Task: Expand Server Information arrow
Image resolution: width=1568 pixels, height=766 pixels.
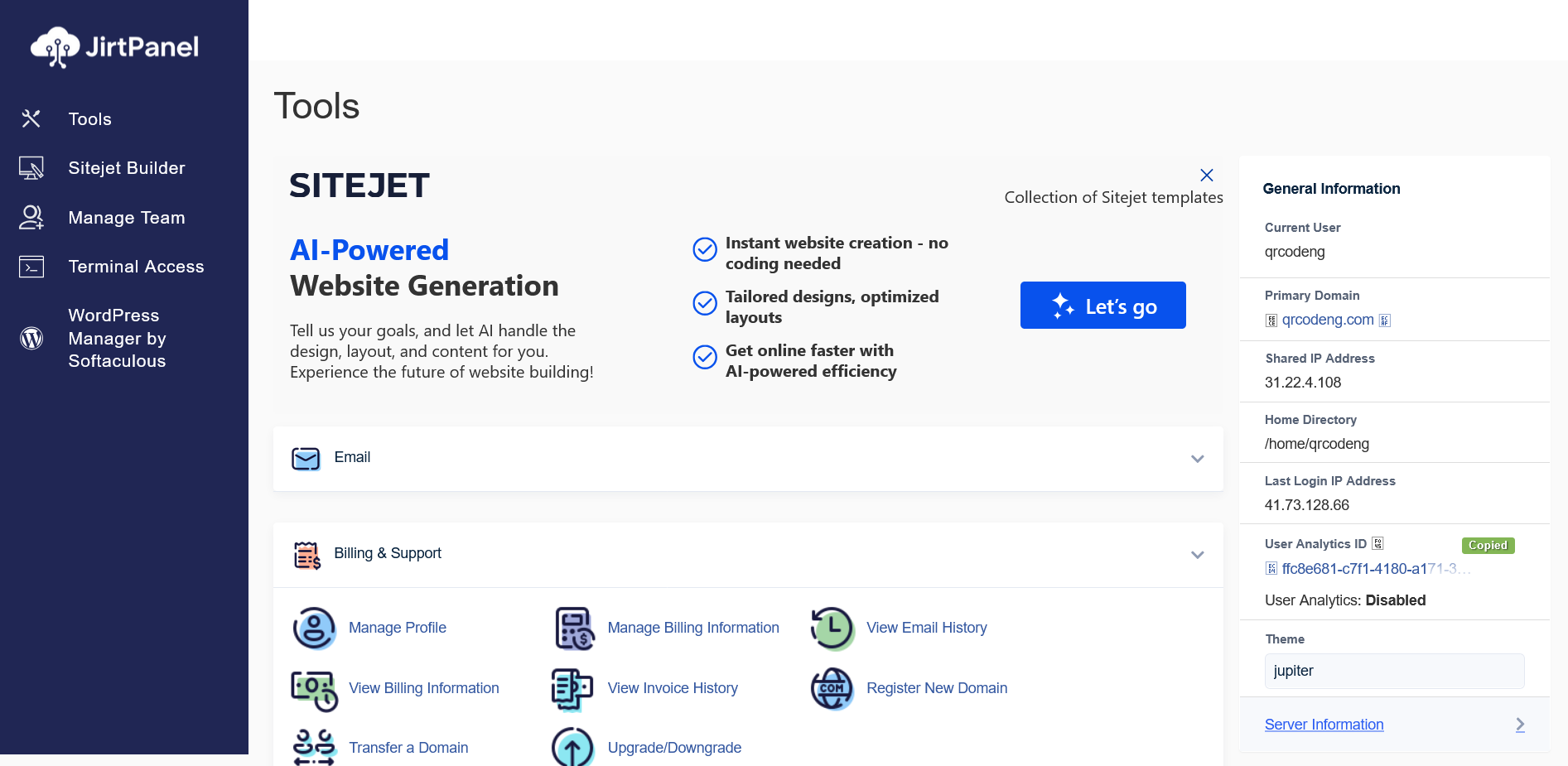Action: coord(1519,725)
